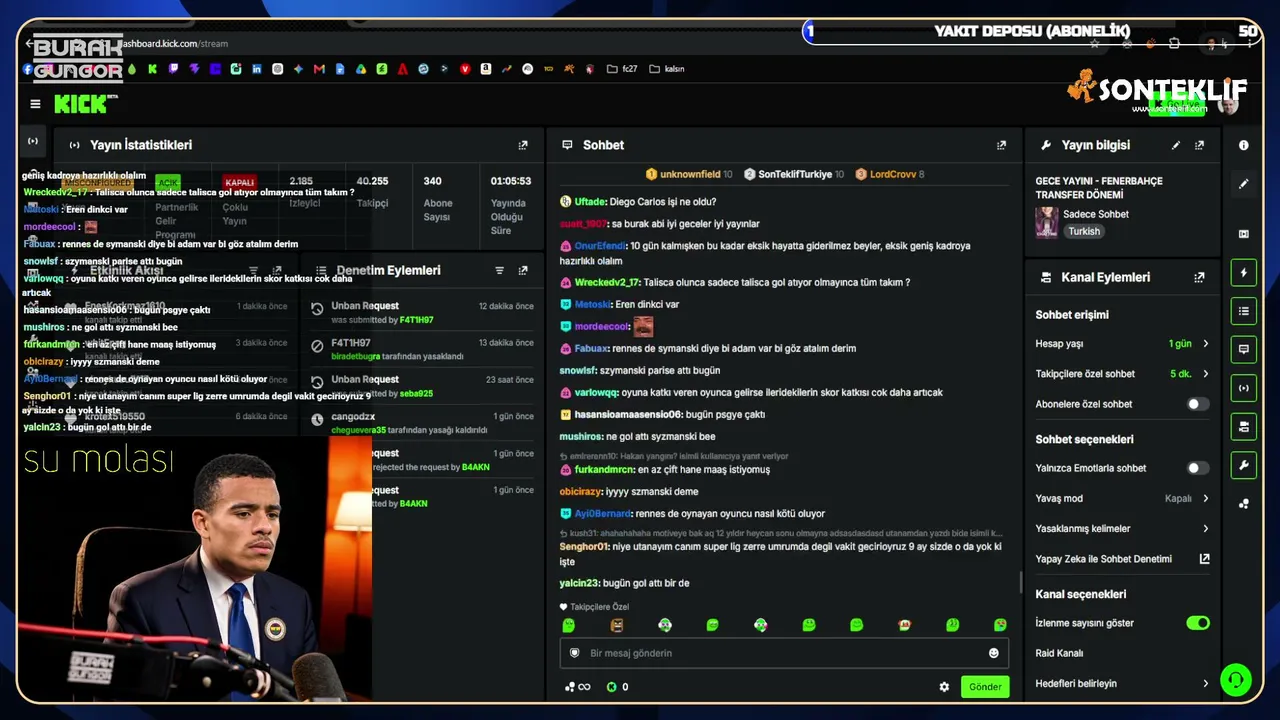Send the message with Gönder button
Screen dimensions: 1280x720
point(985,687)
